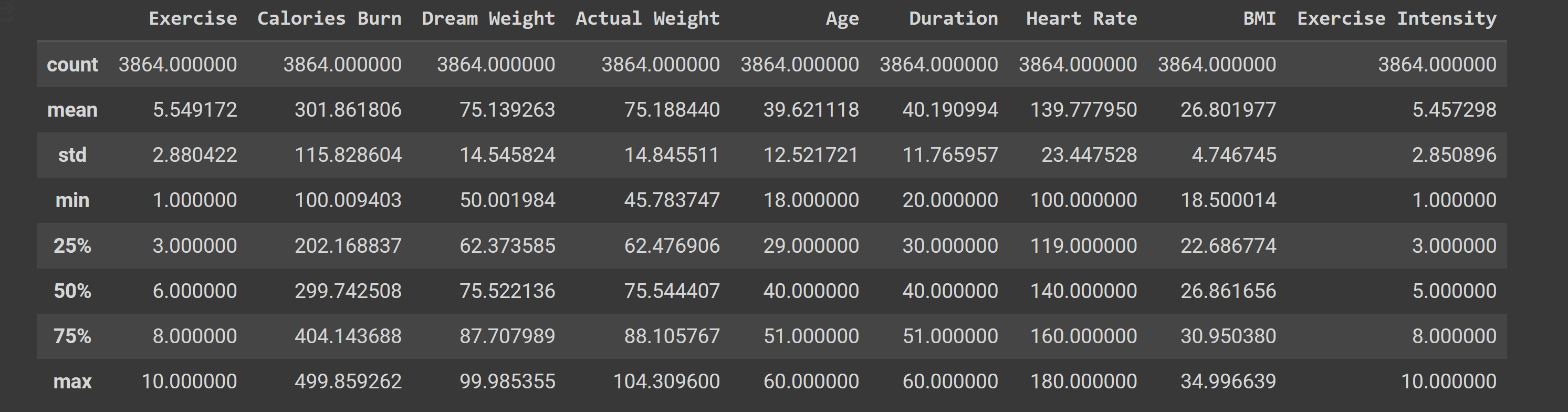The height and width of the screenshot is (412, 1568).
Task: Select the Actual Weight column header
Action: point(647,18)
